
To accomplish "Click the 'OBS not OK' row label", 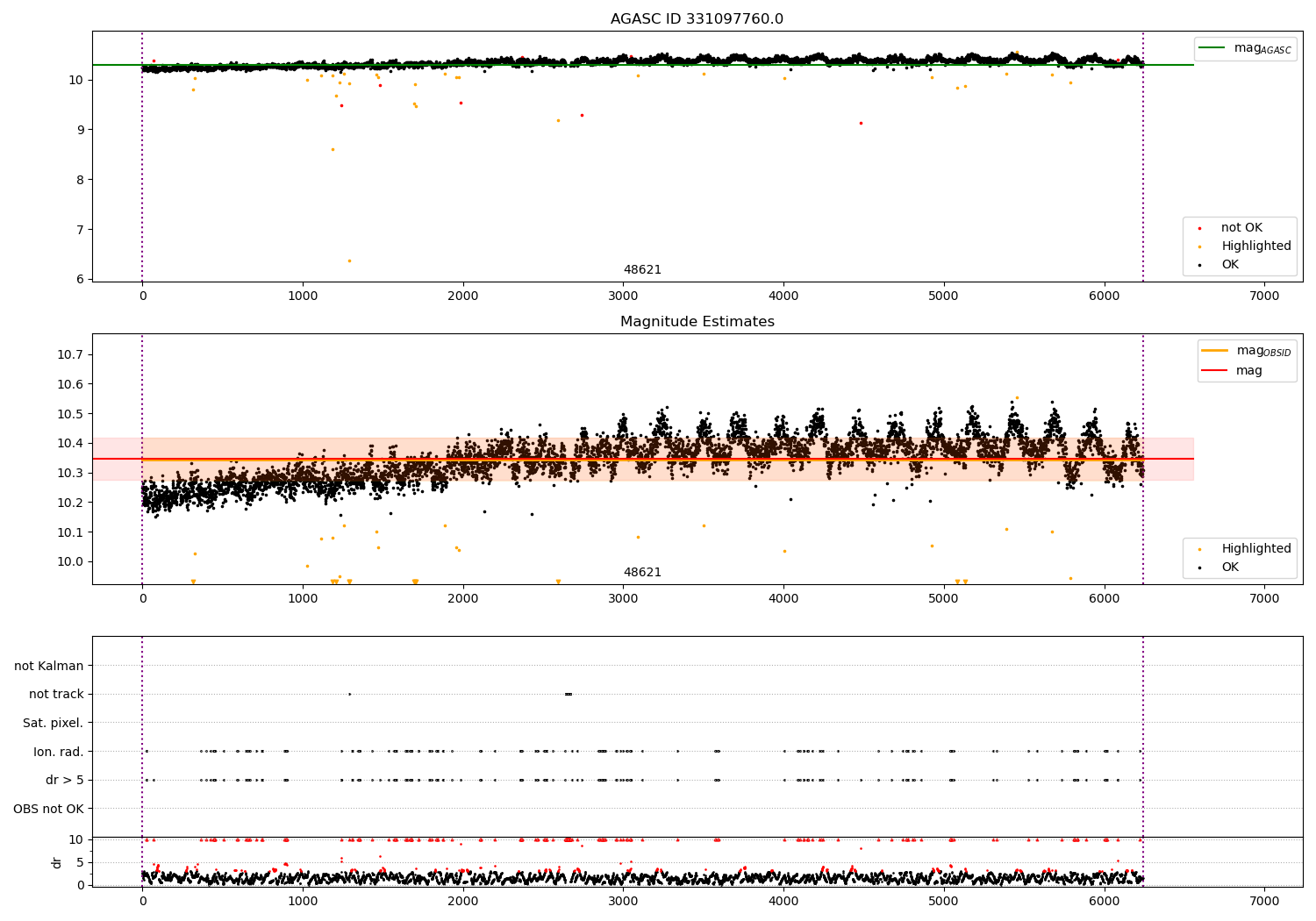I will click(48, 809).
